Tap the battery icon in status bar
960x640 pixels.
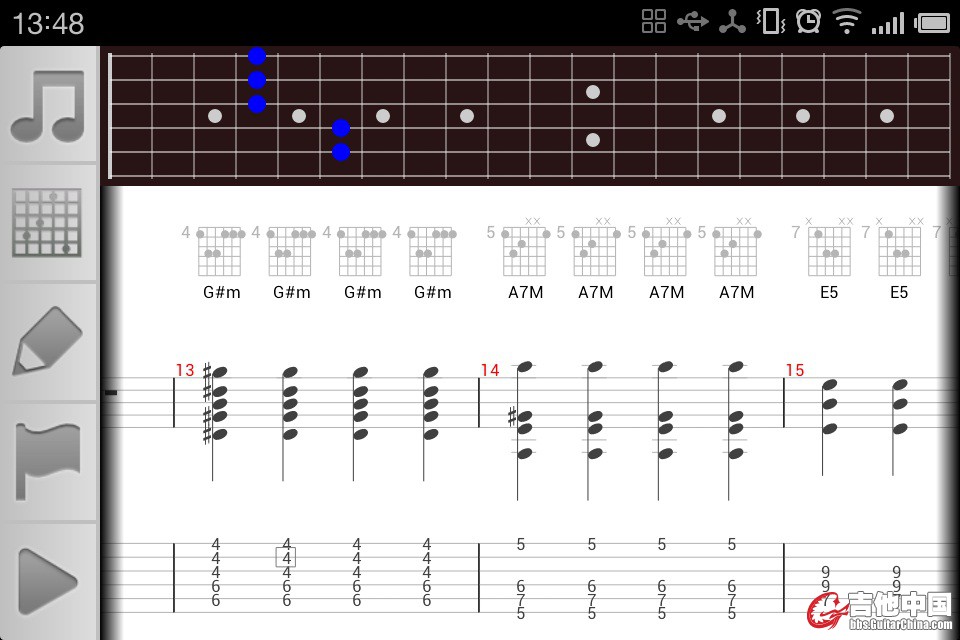coord(932,21)
